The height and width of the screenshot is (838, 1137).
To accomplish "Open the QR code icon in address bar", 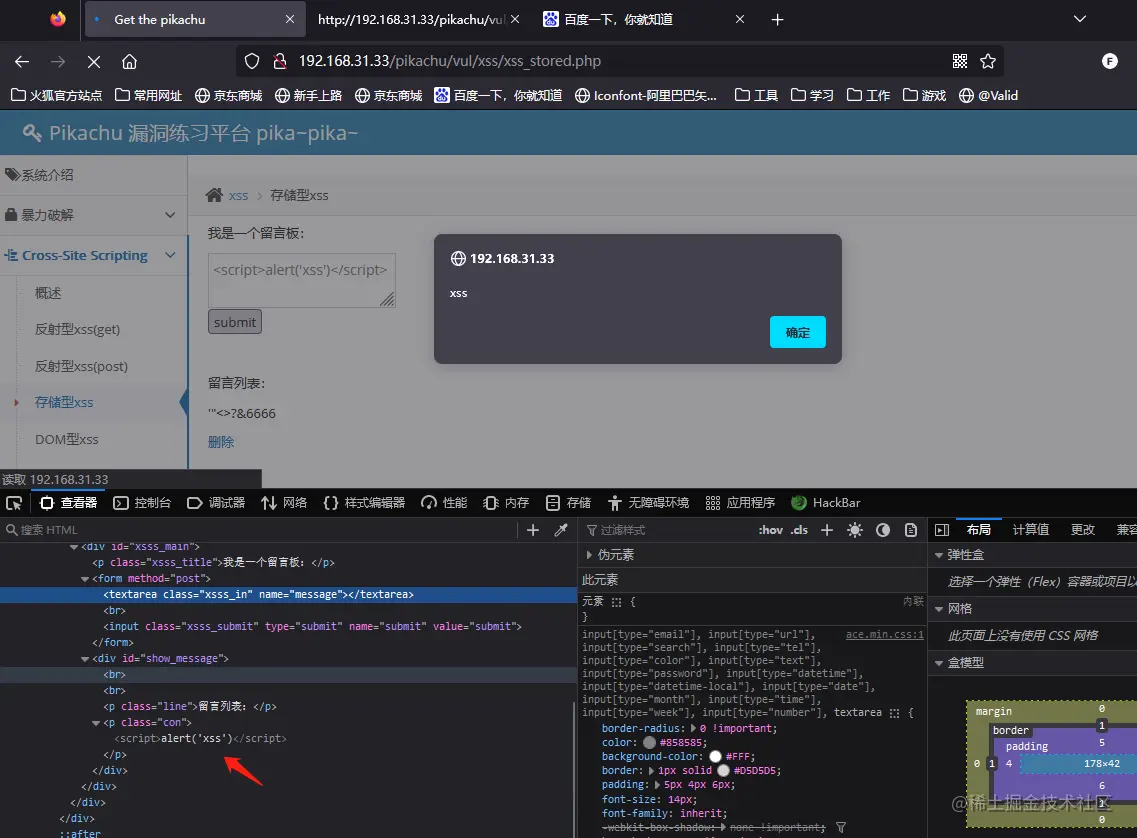I will tap(959, 62).
